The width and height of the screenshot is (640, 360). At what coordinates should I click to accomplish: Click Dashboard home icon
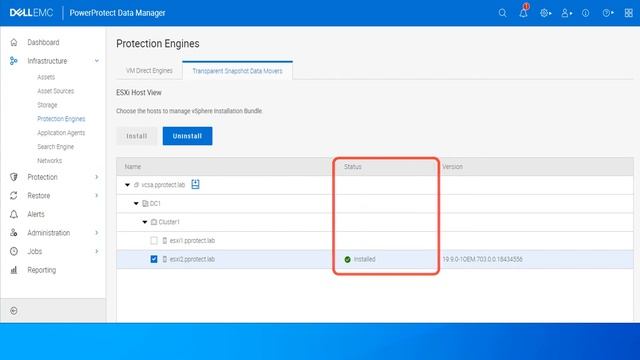(x=14, y=42)
